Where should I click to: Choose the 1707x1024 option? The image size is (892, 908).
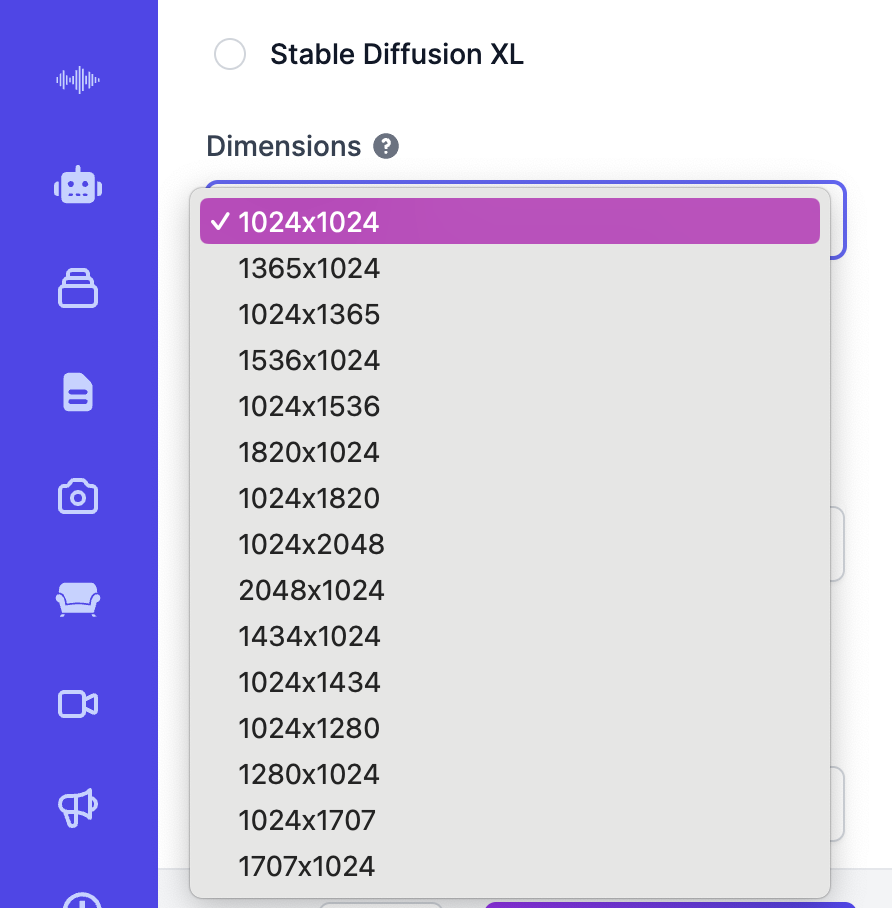306,866
